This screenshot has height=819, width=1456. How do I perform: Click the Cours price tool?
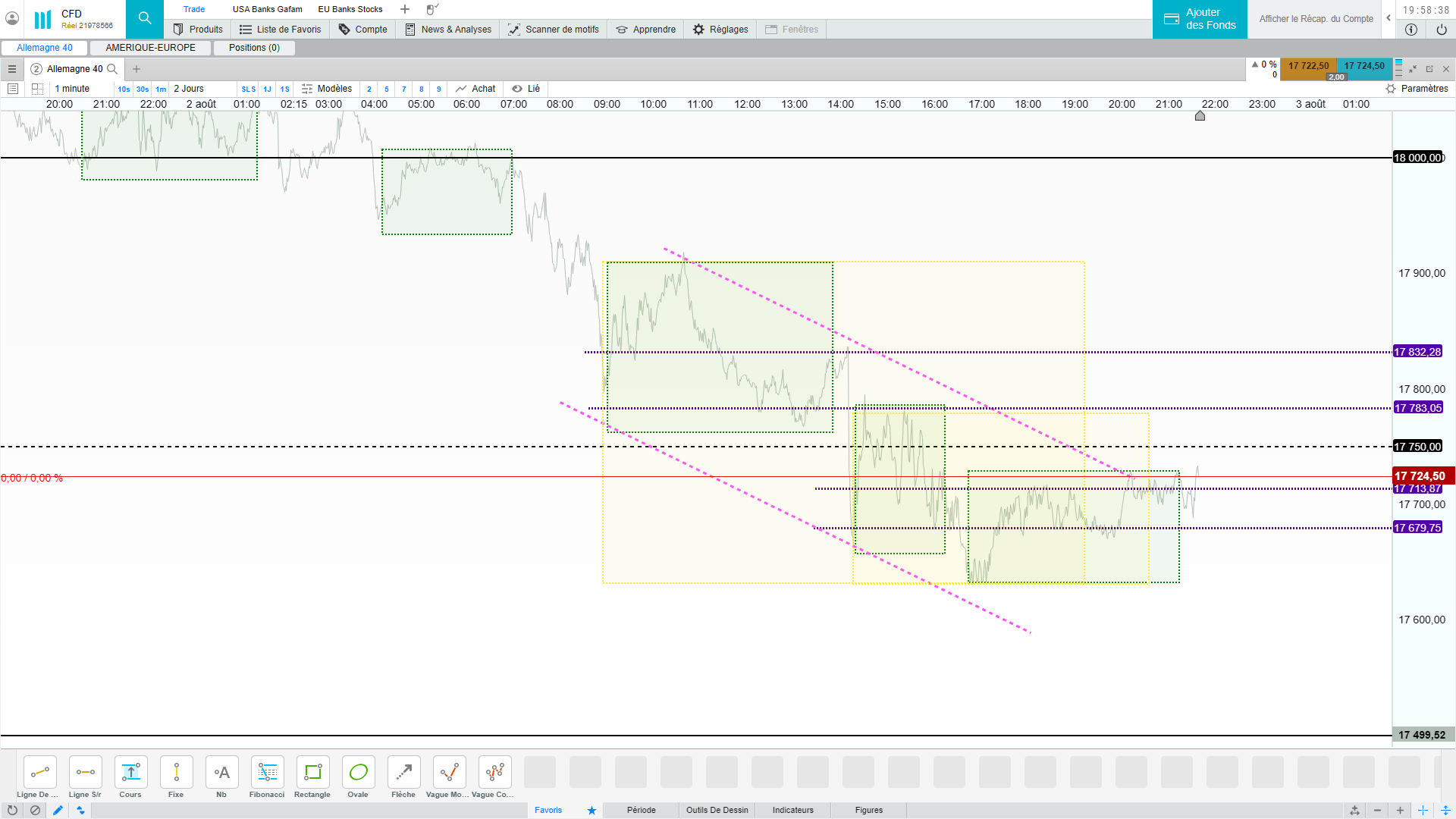[x=130, y=773]
